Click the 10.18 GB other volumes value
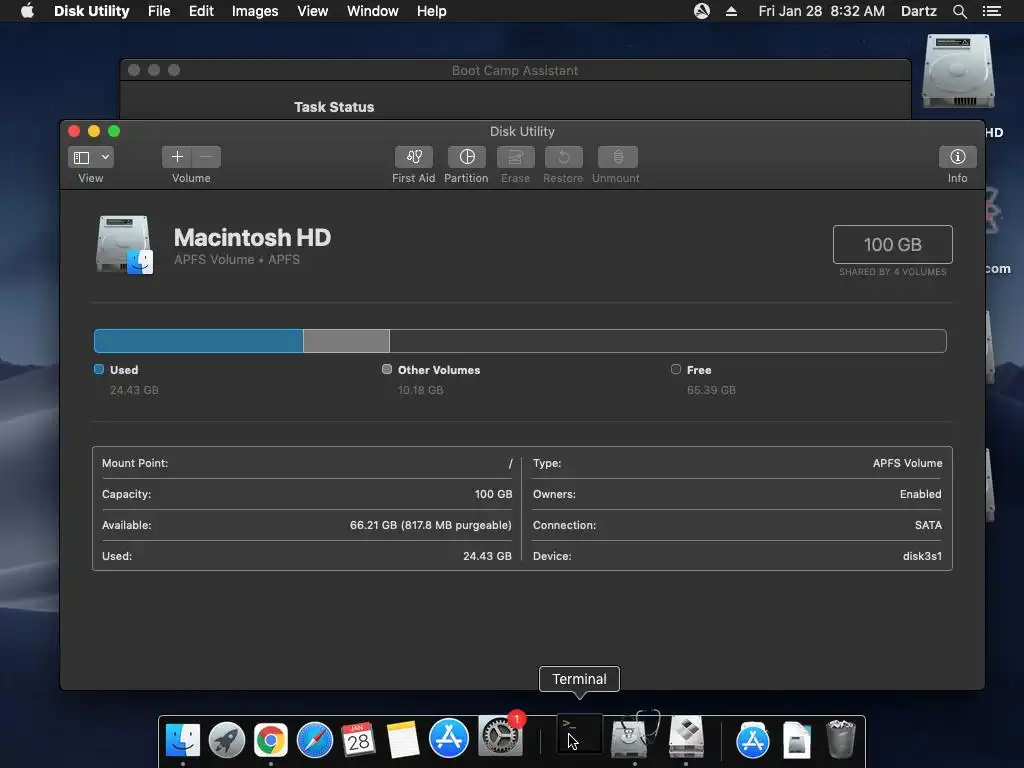This screenshot has height=768, width=1024. [x=421, y=390]
